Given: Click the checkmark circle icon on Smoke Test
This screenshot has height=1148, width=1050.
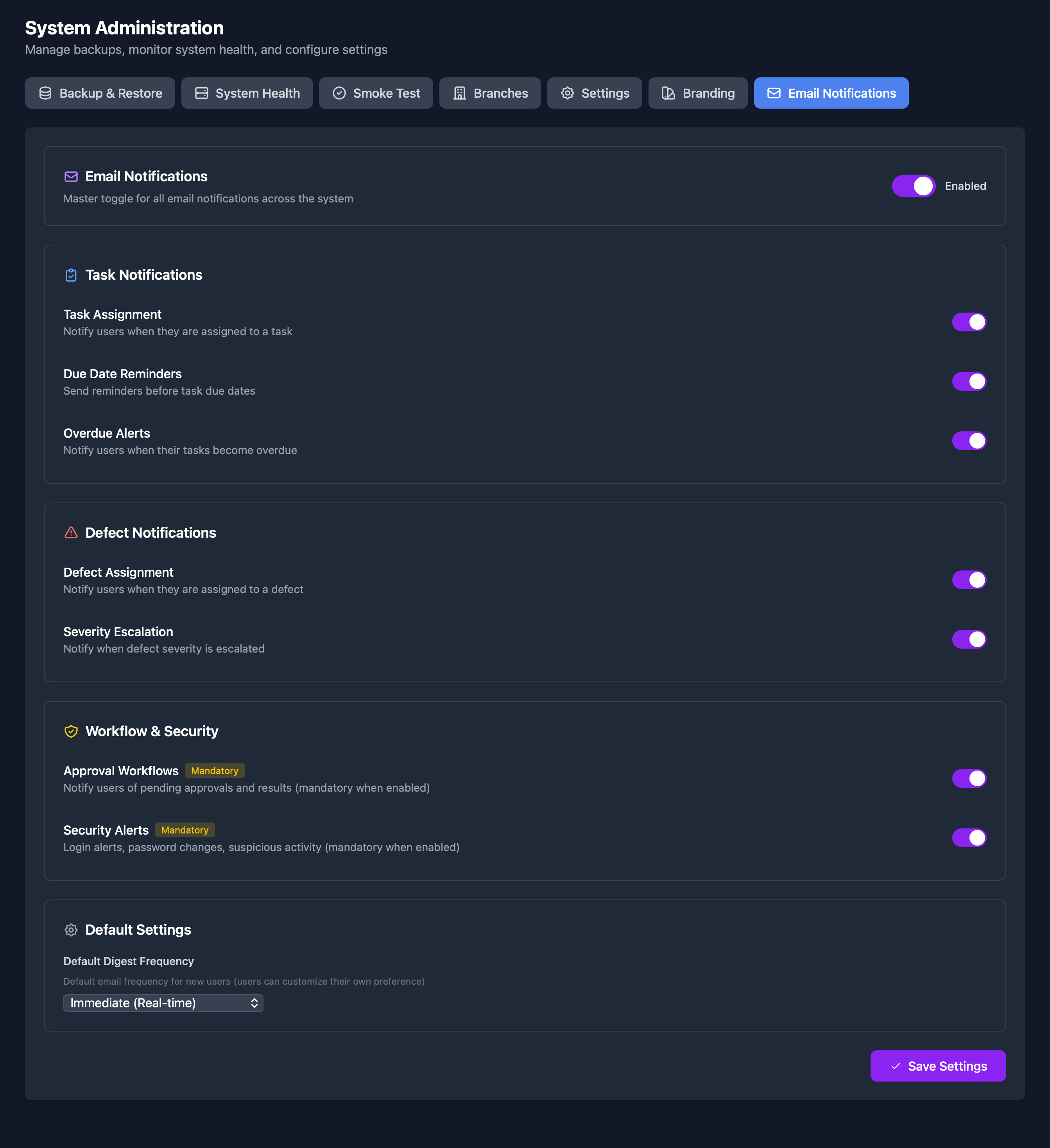Looking at the screenshot, I should click(x=339, y=93).
